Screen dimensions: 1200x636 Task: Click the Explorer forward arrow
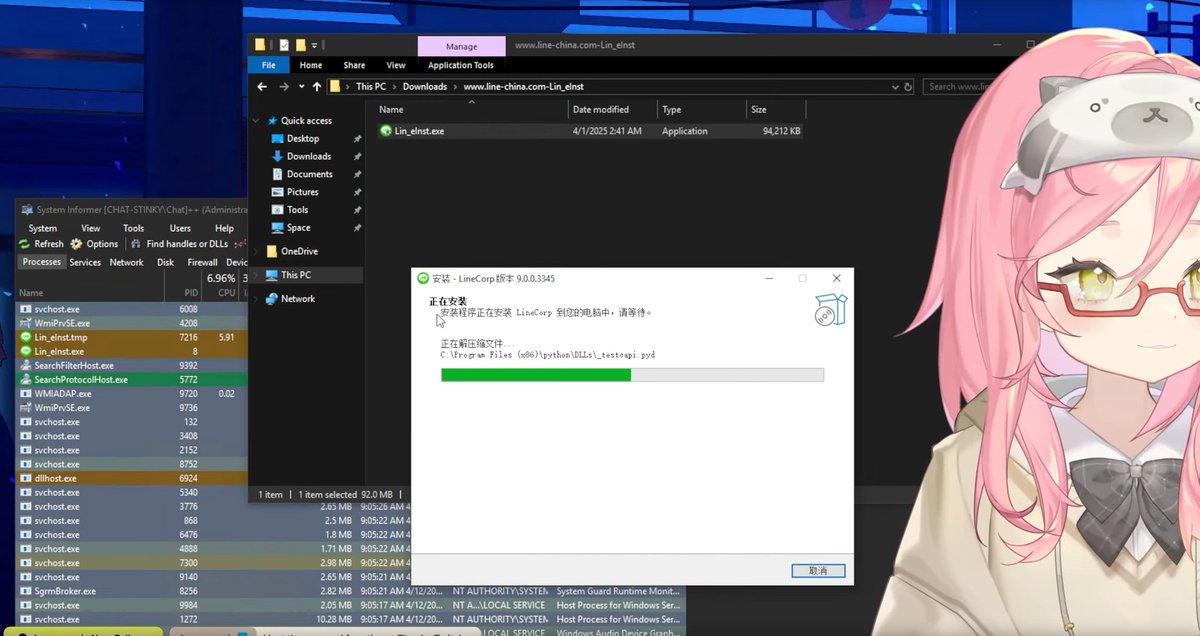[283, 87]
